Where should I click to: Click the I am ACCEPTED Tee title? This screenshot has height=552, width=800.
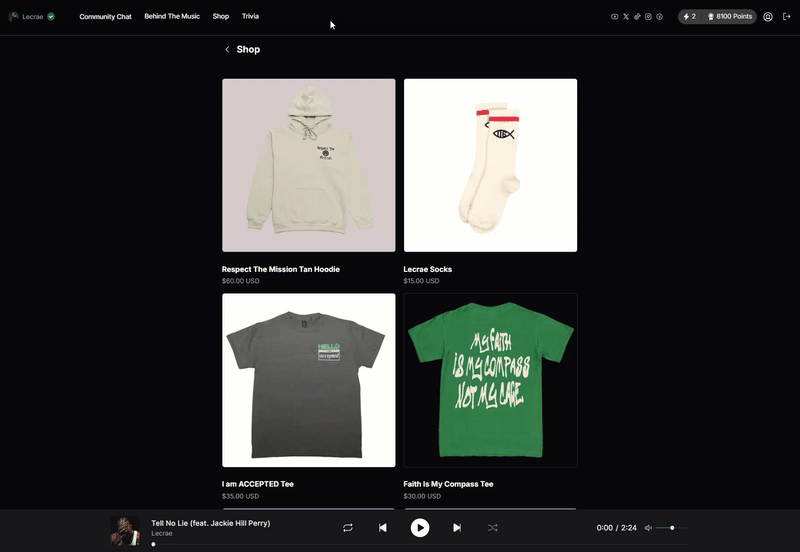click(258, 484)
